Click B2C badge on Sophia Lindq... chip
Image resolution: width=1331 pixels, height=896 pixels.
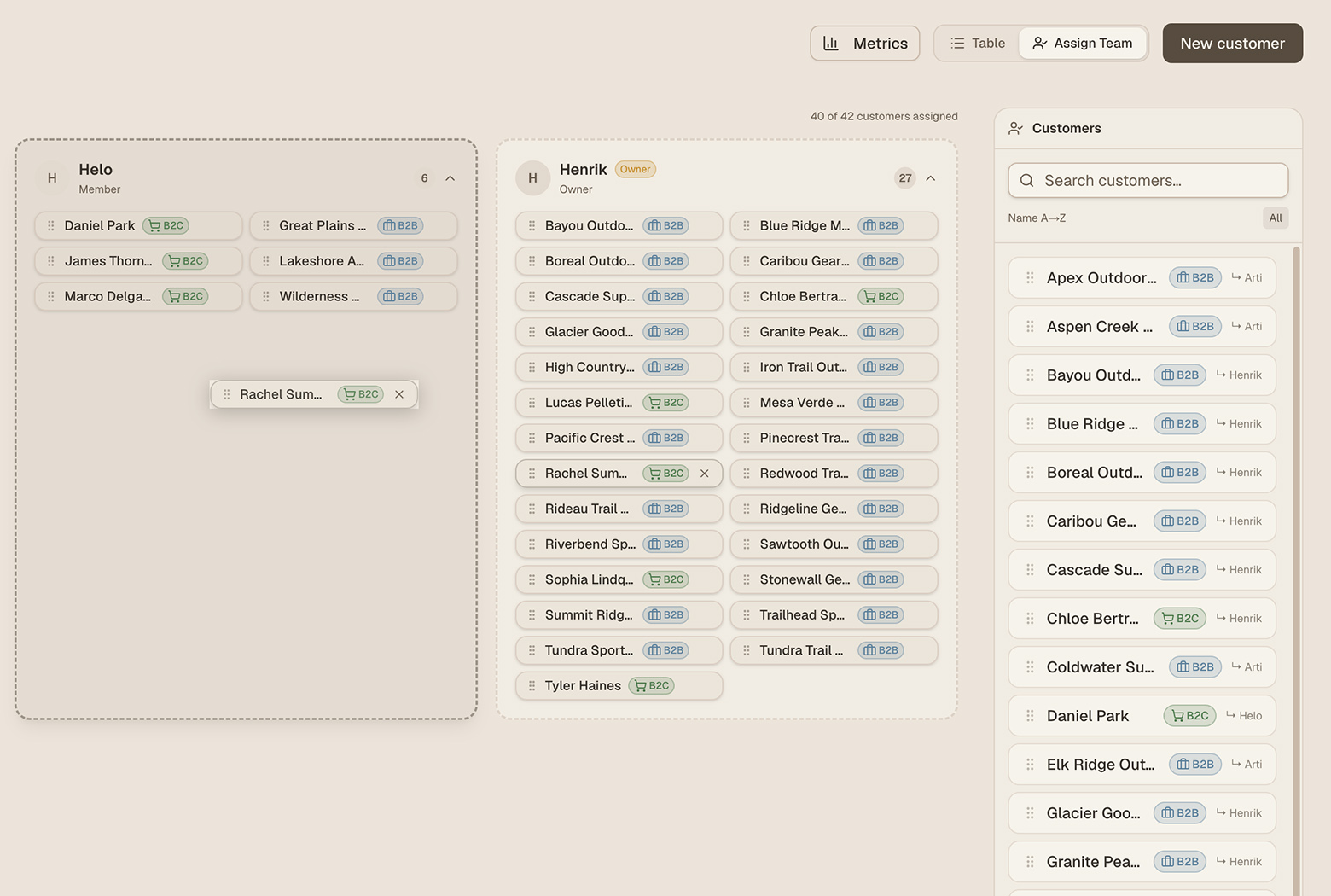[665, 580]
